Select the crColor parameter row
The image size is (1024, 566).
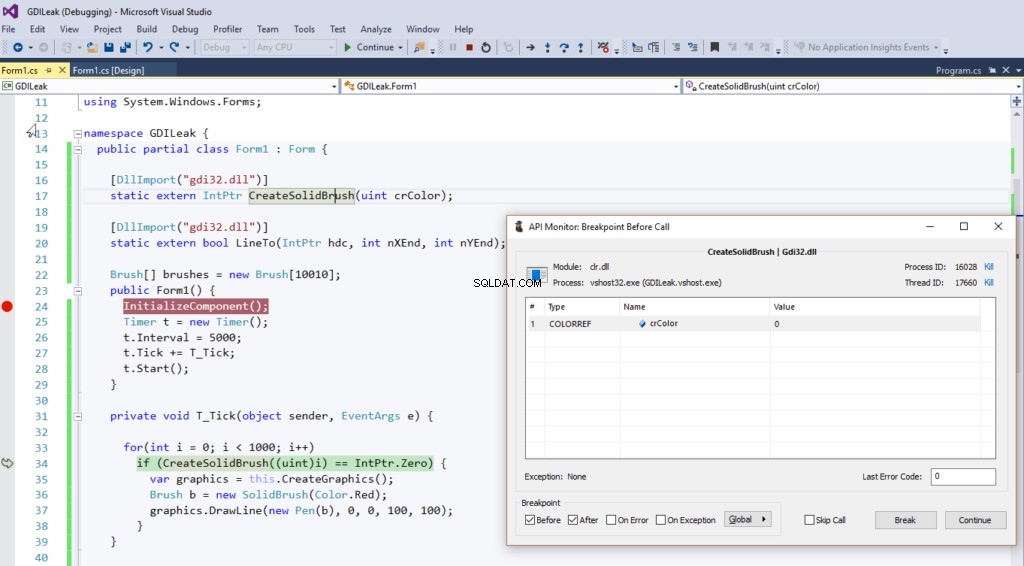click(x=753, y=324)
